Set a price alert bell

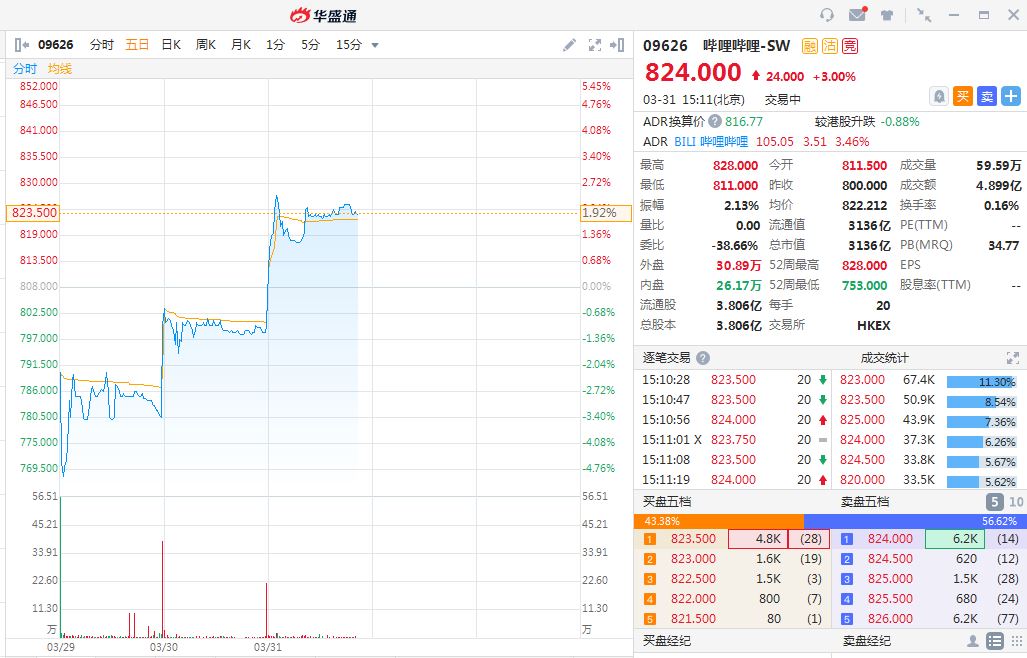(939, 96)
